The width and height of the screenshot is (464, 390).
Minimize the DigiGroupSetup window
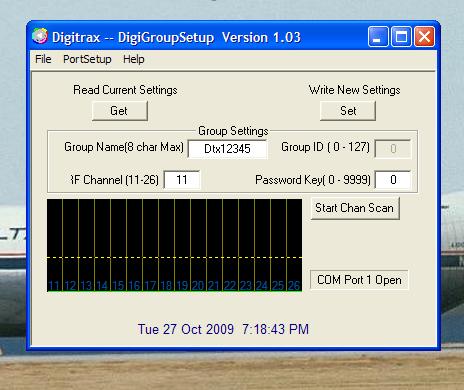(378, 36)
